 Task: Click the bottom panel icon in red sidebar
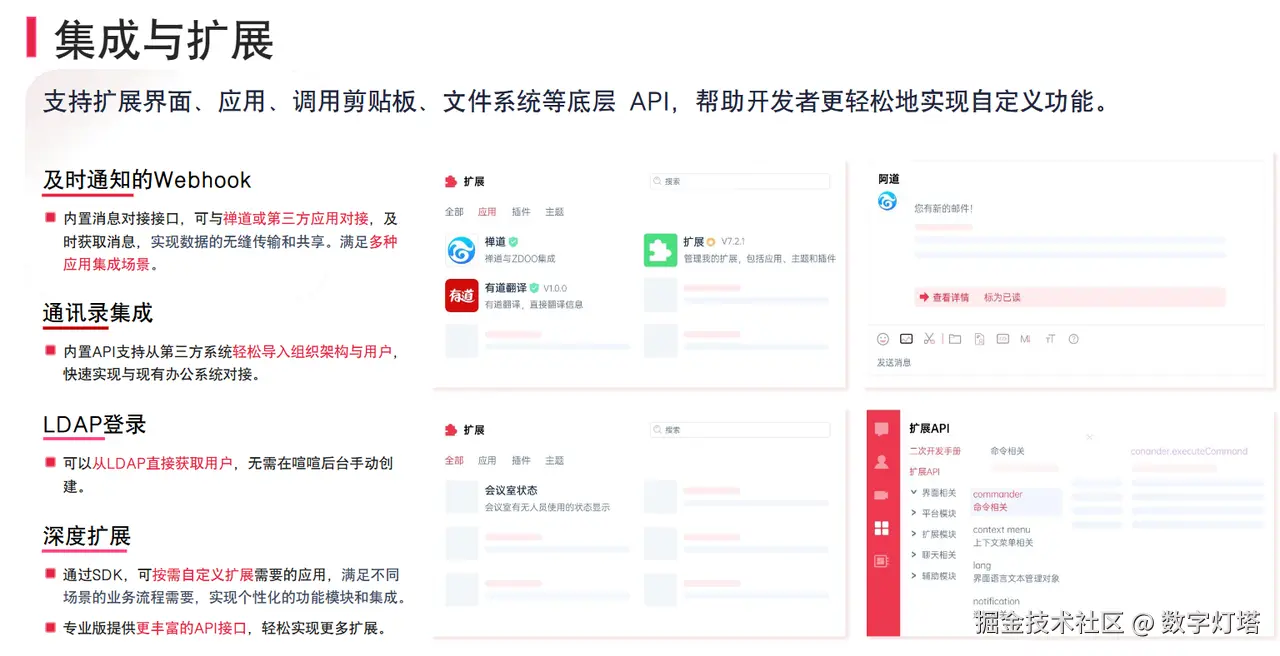[881, 561]
